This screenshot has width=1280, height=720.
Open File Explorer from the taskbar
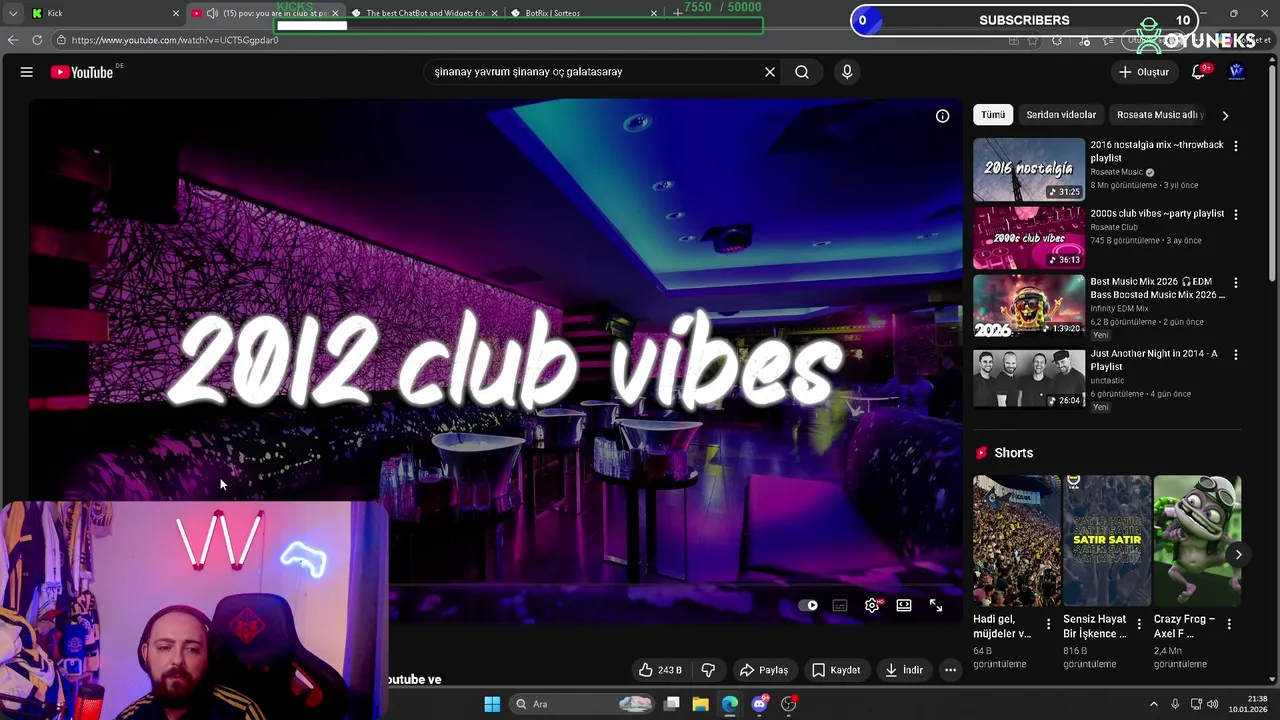point(700,704)
